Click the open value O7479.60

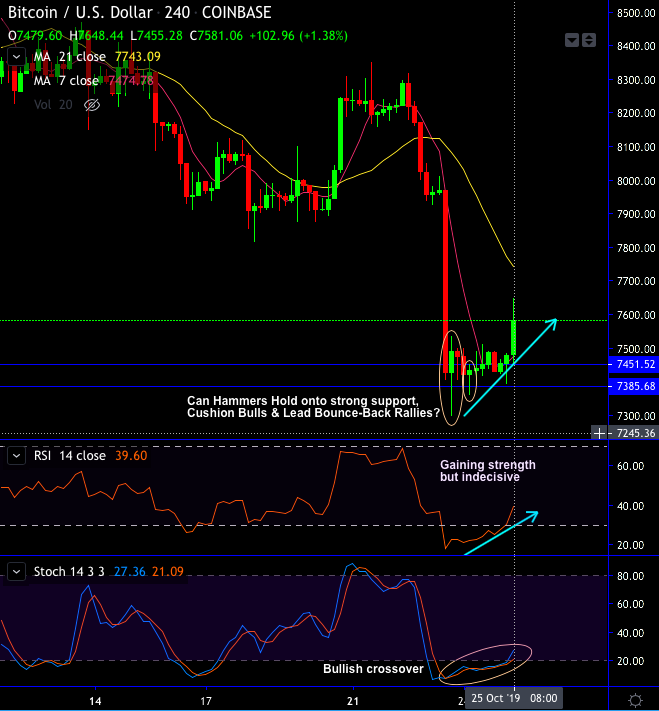[35, 36]
